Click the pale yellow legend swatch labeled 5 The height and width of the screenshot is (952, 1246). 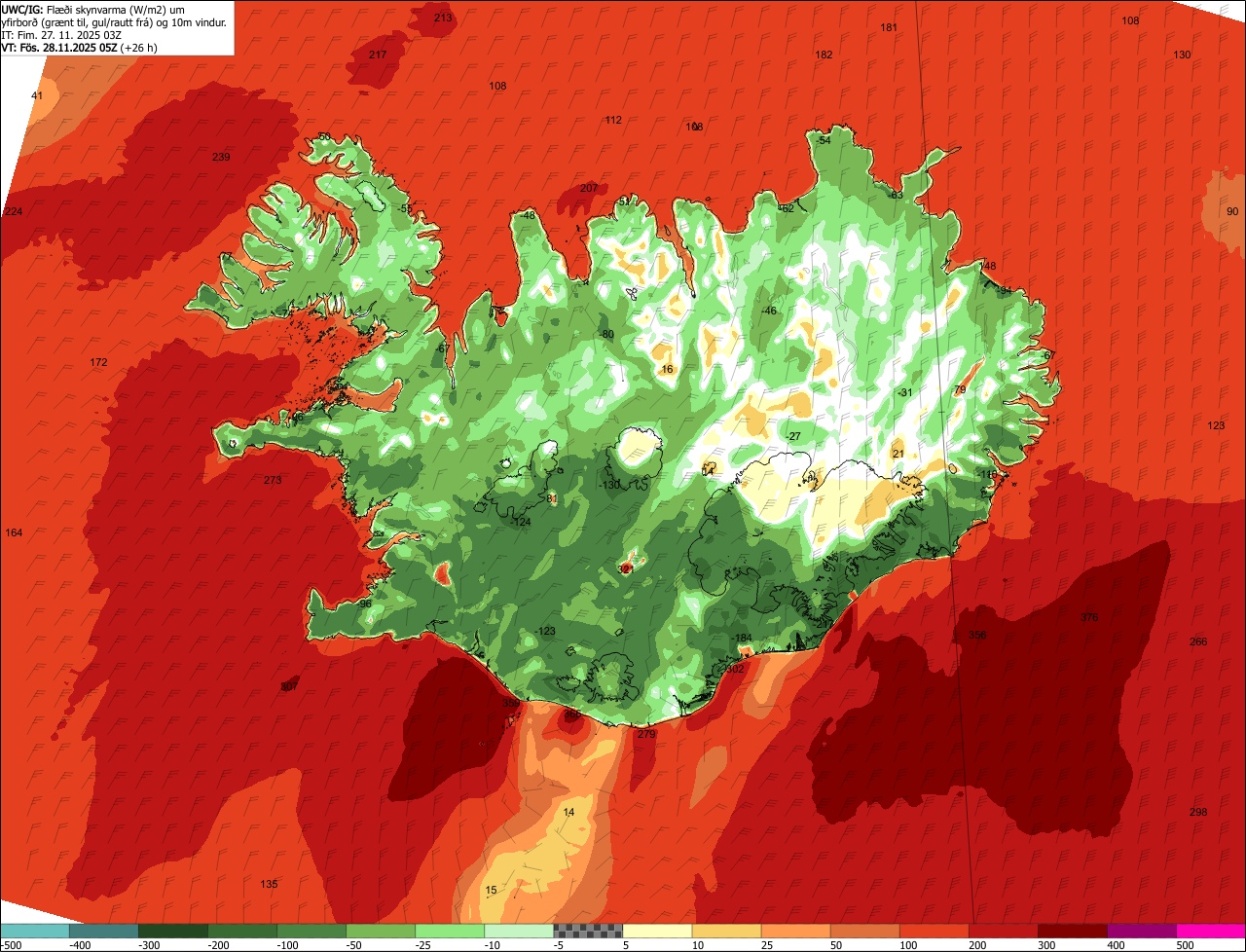pos(657,932)
